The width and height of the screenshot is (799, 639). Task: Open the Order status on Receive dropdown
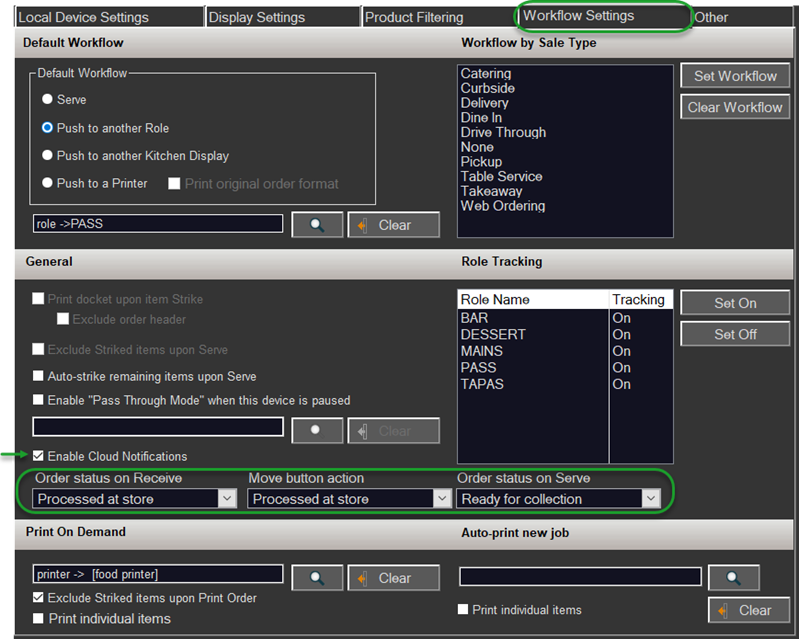click(x=227, y=498)
